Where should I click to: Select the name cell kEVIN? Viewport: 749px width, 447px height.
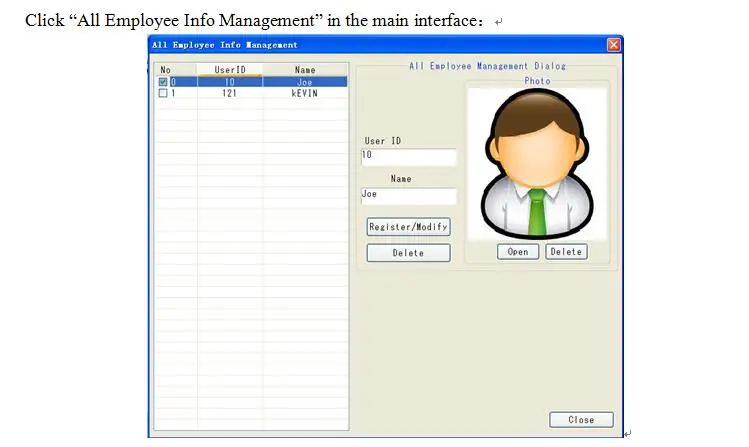(305, 93)
